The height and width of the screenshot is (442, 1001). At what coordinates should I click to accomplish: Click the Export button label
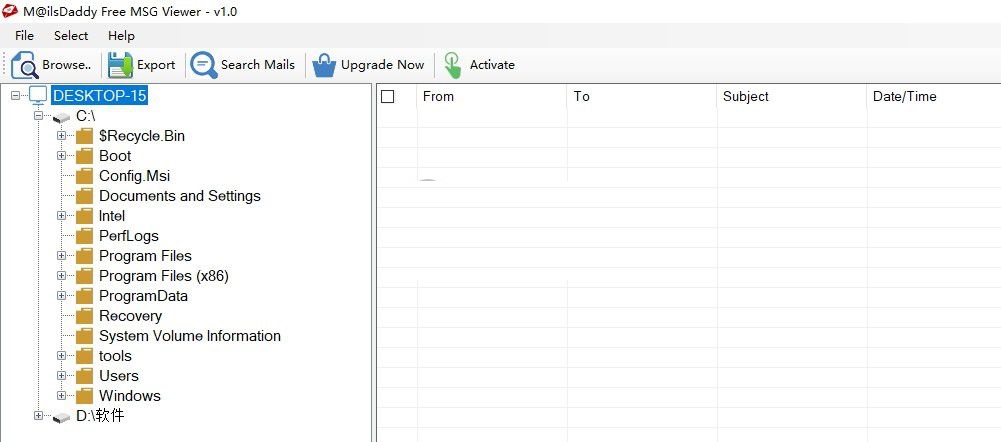tap(156, 65)
